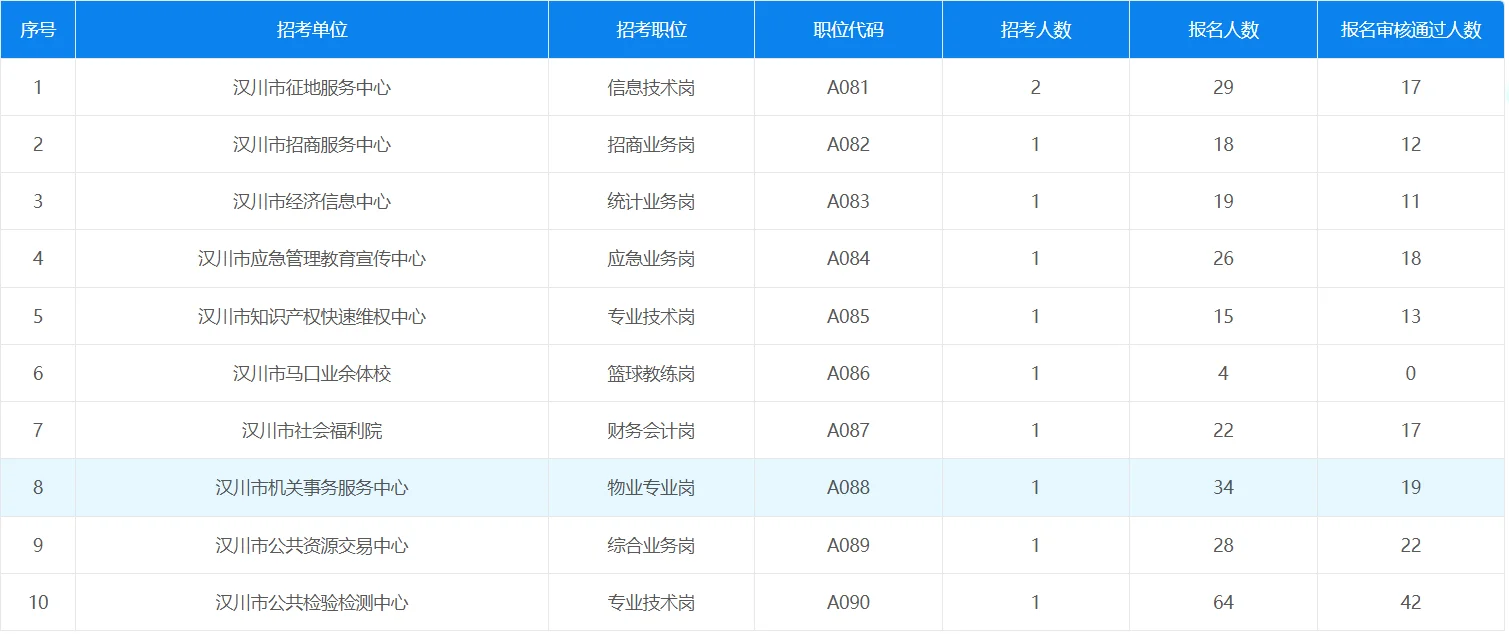Click the 招考人数 column header

click(x=1035, y=29)
